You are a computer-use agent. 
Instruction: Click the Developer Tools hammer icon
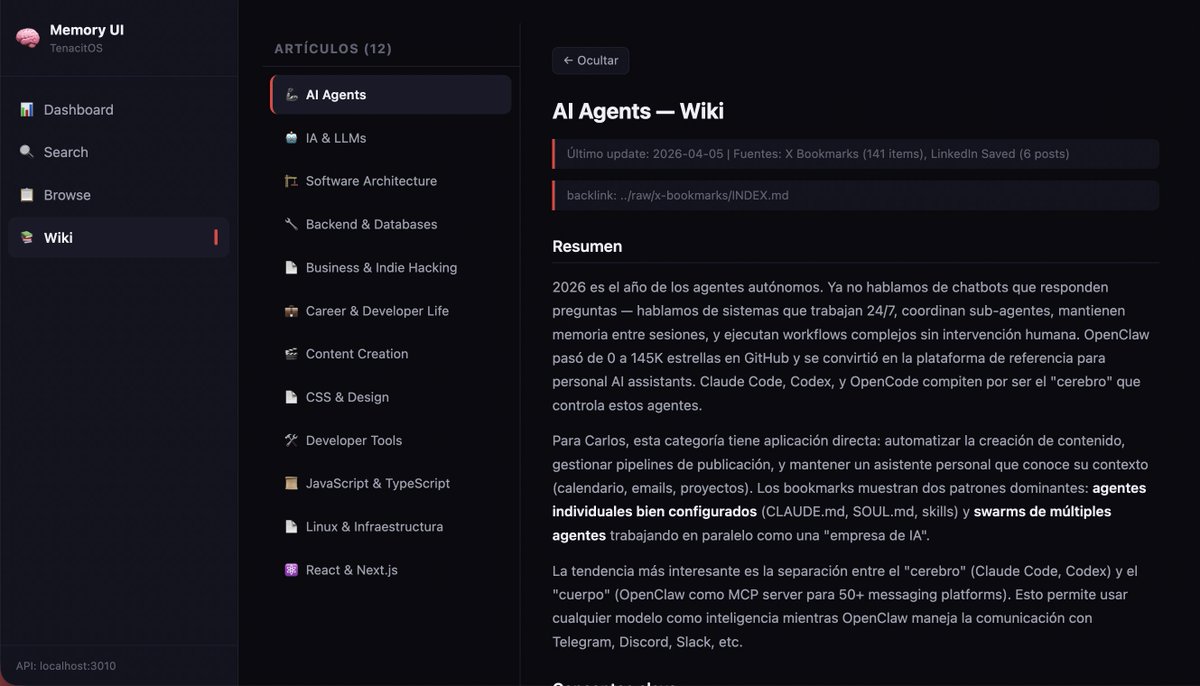291,440
